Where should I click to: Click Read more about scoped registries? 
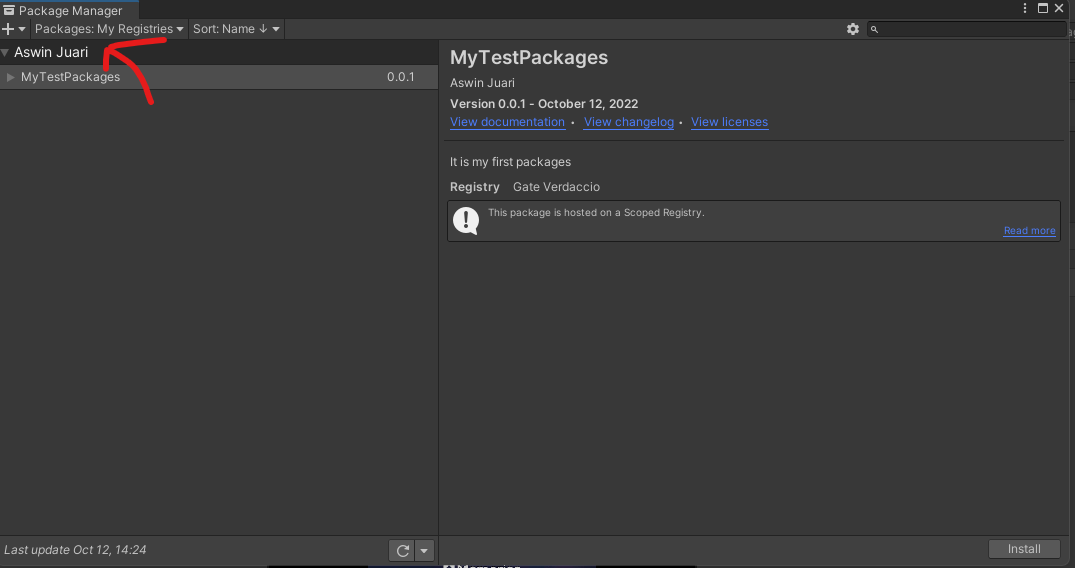click(1029, 231)
